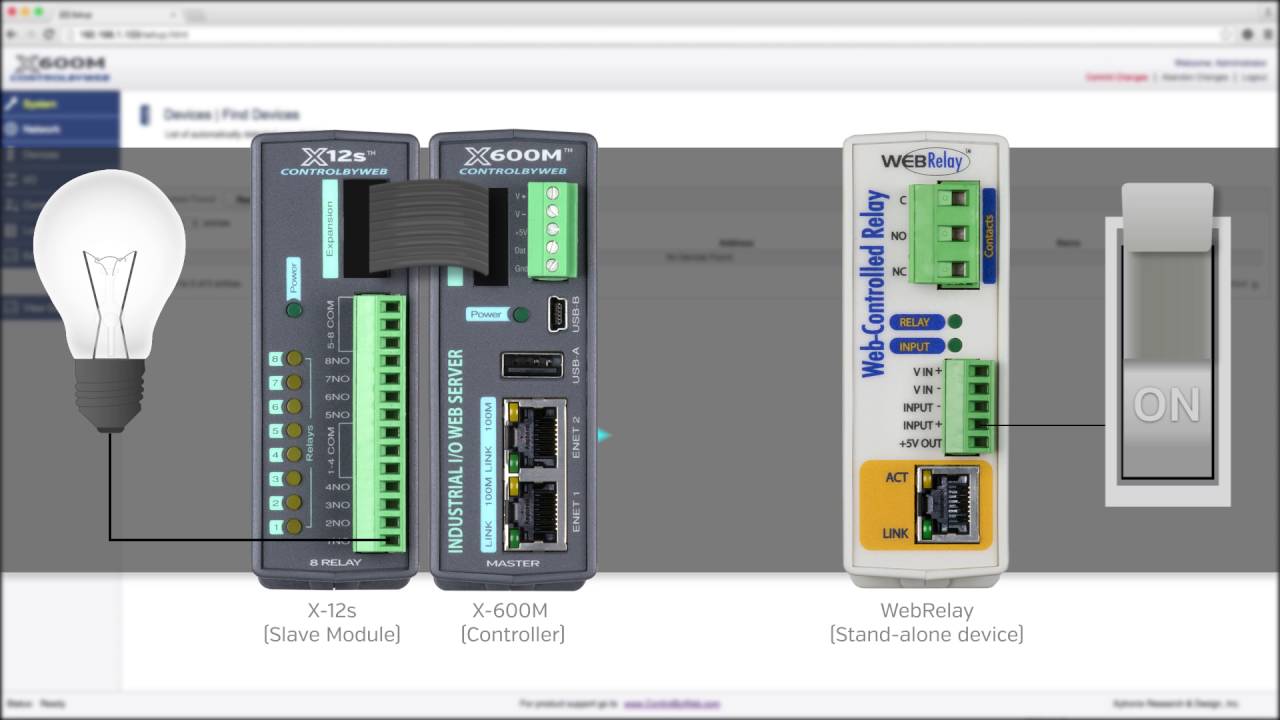Viewport: 1280px width, 720px height.
Task: Click the Abandon Changes link
Action: pos(1194,77)
